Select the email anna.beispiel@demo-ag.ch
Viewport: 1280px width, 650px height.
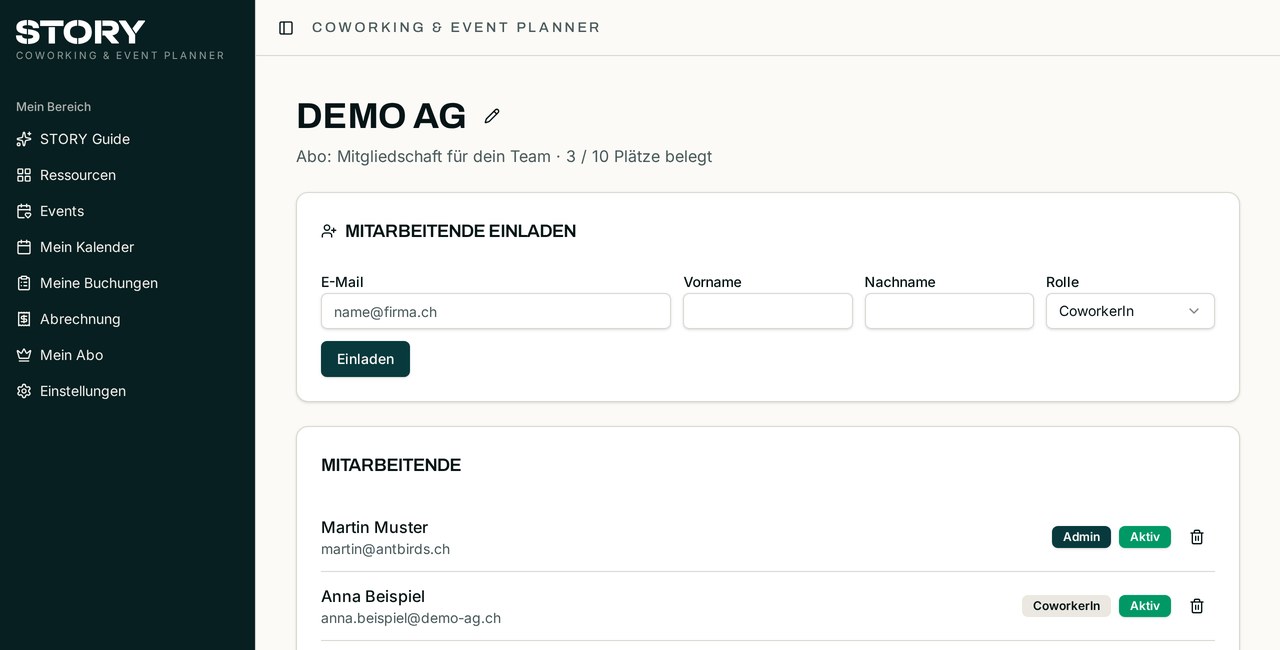(x=411, y=618)
